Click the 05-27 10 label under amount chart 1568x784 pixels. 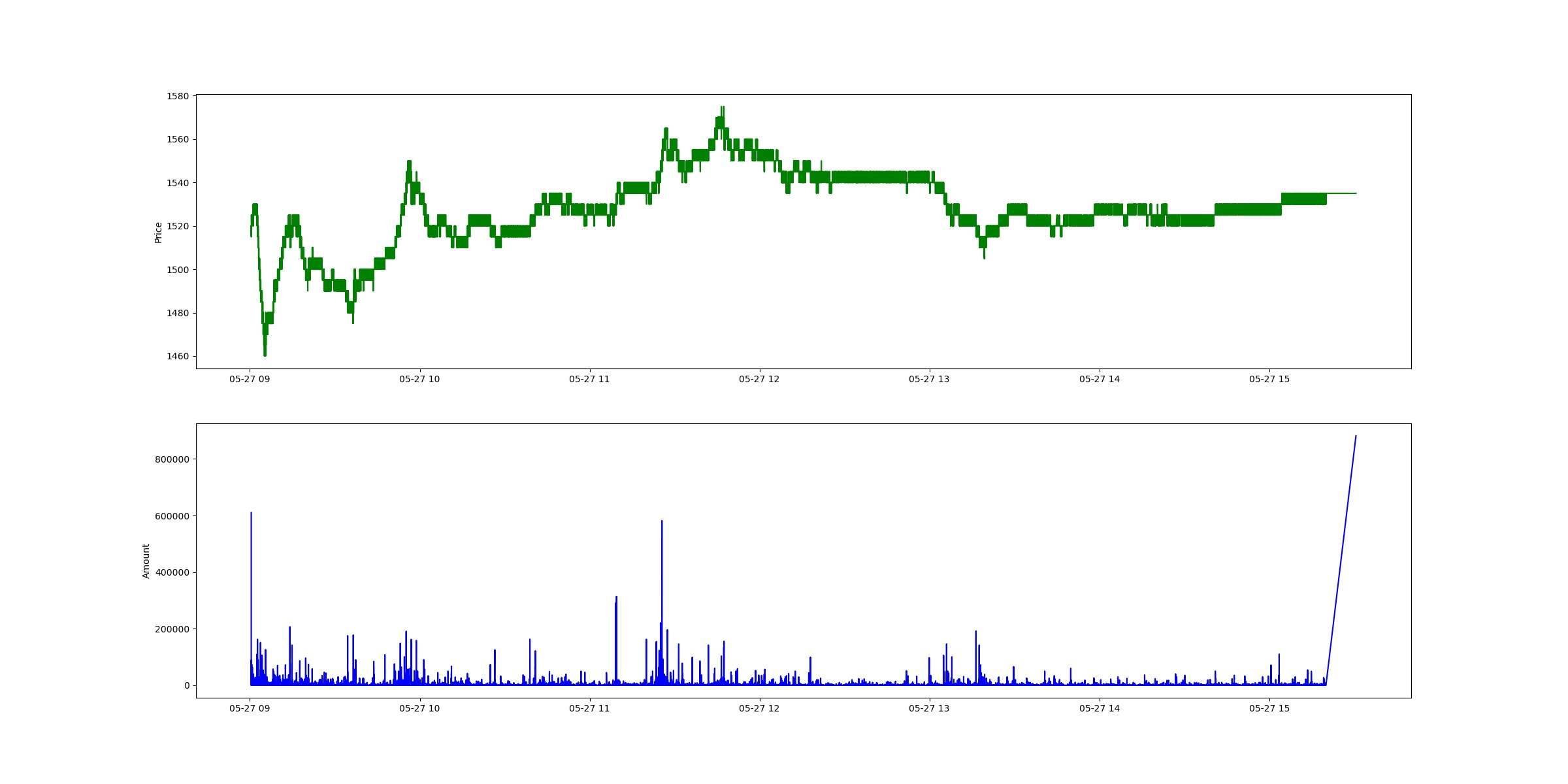(419, 708)
